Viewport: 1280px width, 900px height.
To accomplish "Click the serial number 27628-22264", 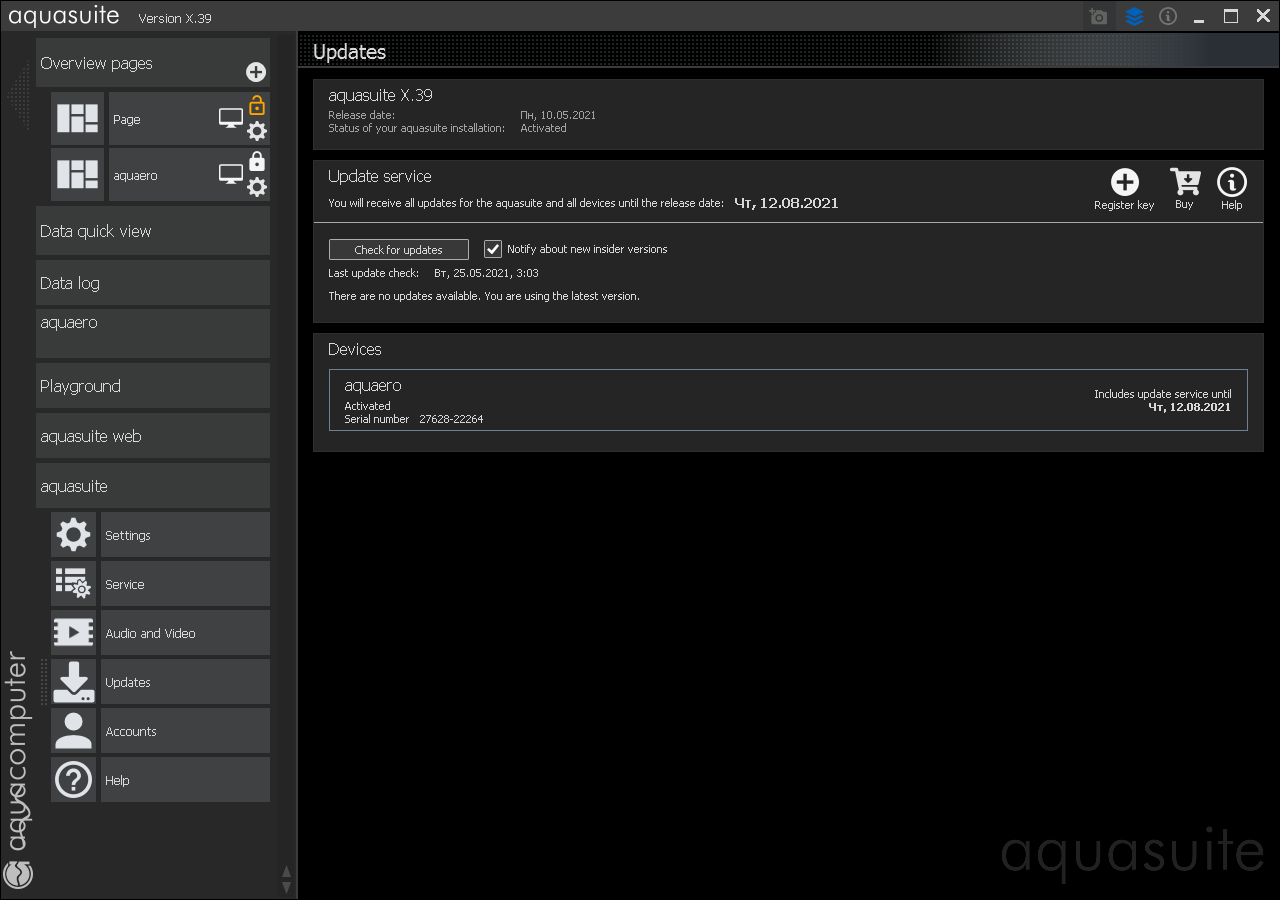I will (x=451, y=419).
